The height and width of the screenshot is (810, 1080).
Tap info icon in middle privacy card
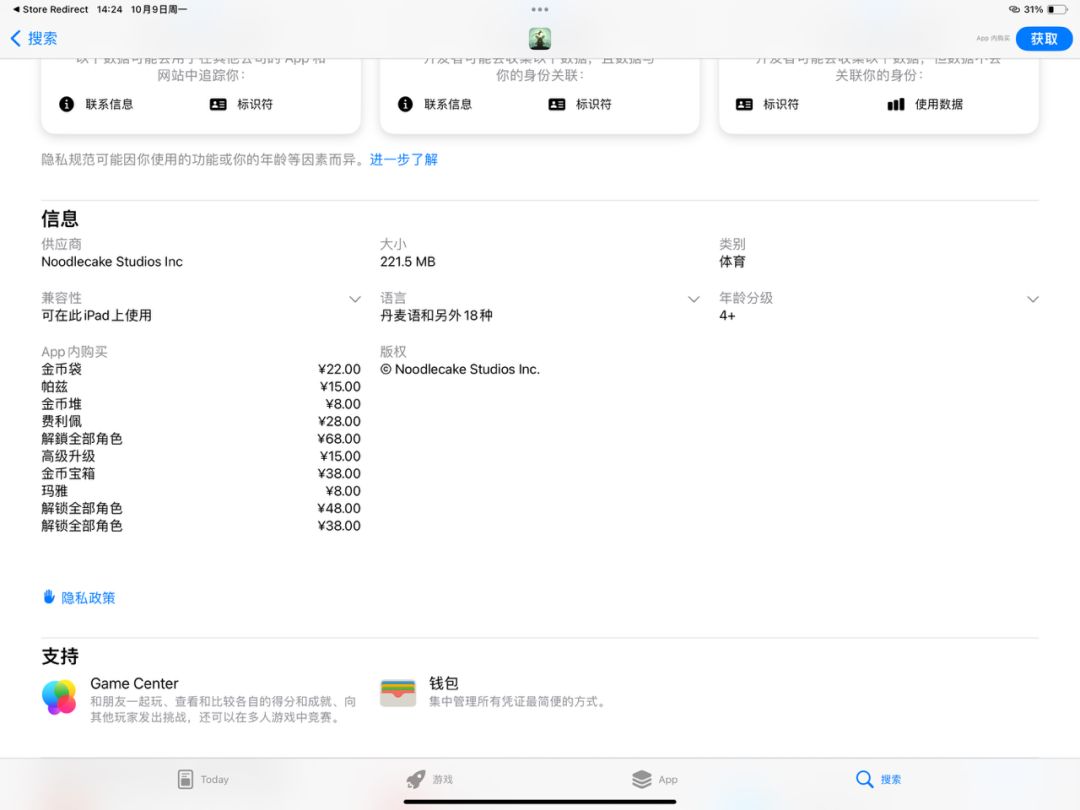(x=406, y=104)
